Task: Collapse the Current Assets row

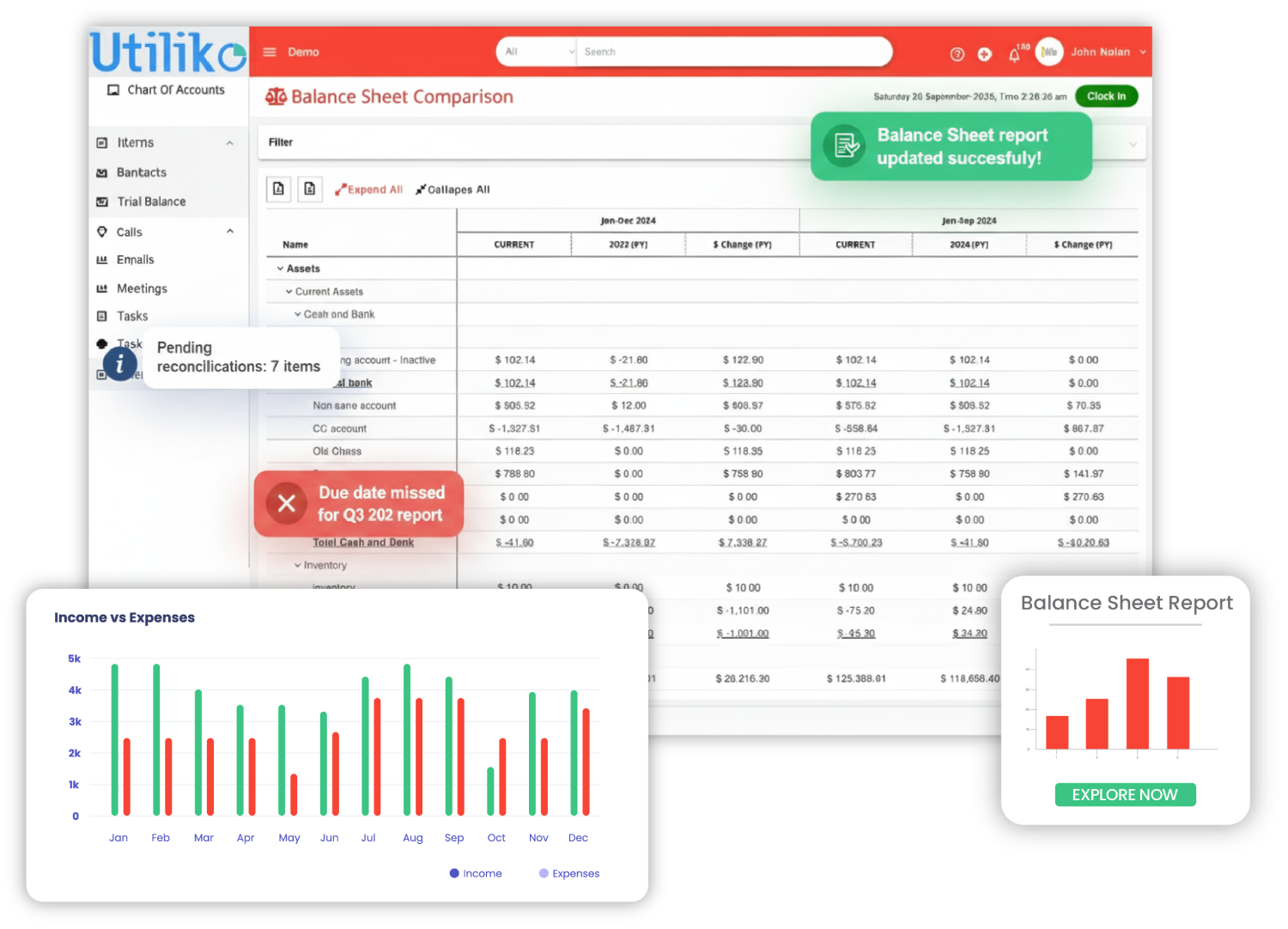Action: coord(289,292)
